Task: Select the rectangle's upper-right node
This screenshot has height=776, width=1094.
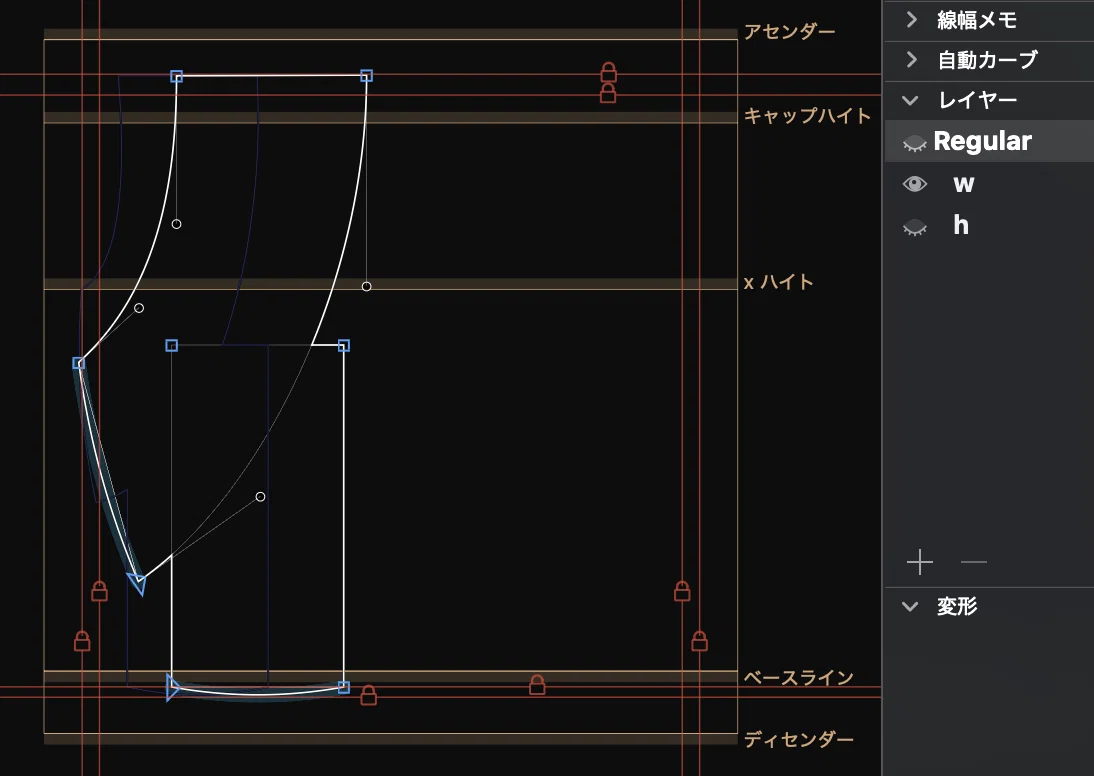Action: (343, 345)
